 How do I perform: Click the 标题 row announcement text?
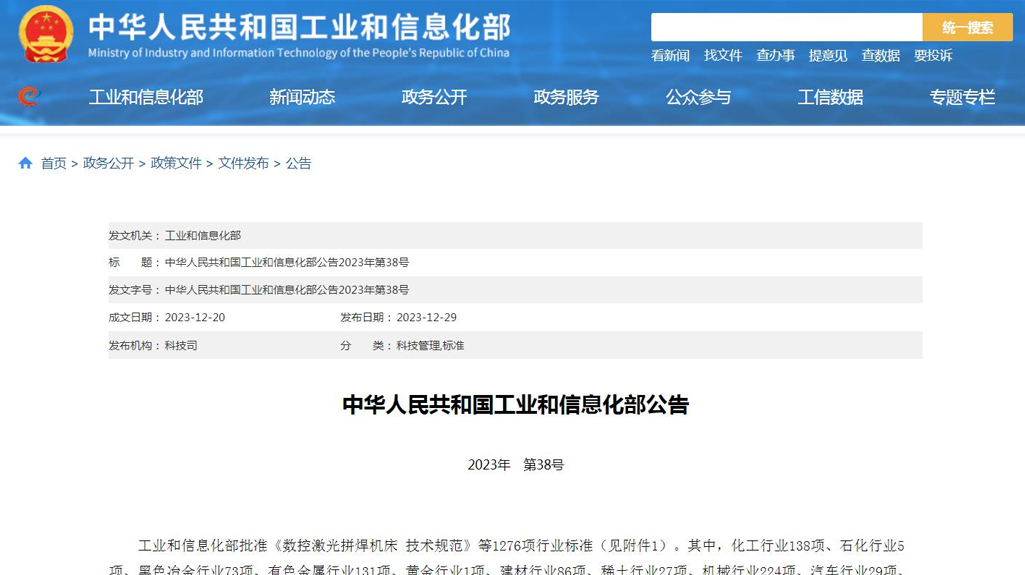coord(287,262)
